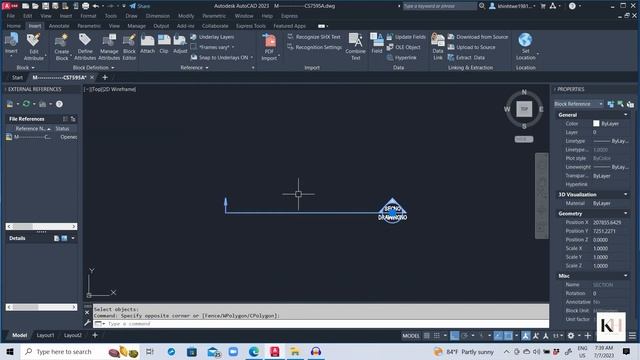Click the TOP face of the ViewCube
Screen dimensions: 640x360
click(524, 109)
